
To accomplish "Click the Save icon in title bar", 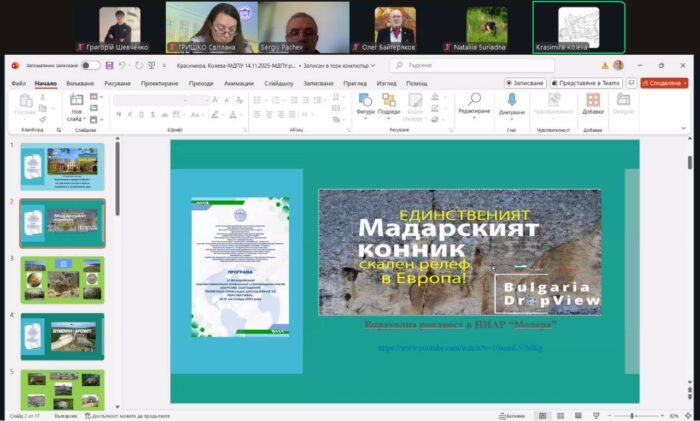I will pos(106,65).
